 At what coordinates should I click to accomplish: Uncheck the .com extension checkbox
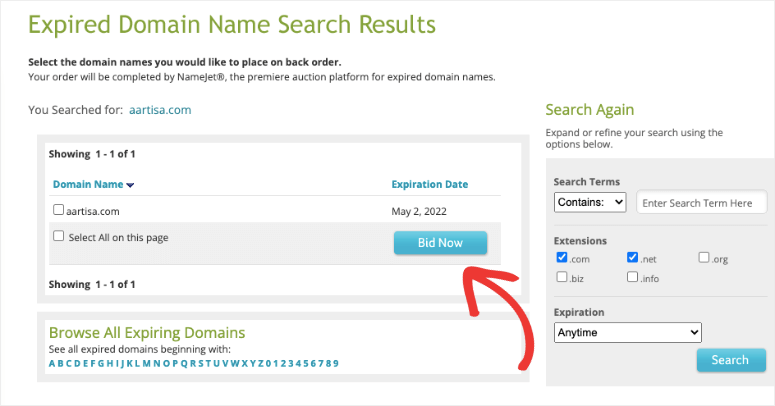(x=561, y=257)
